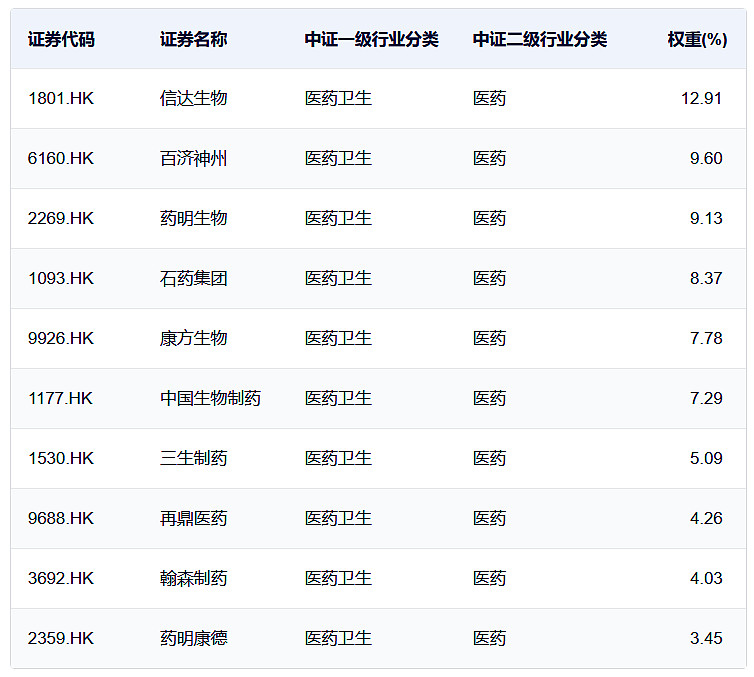Click 医药卫生 in the 9688.HK row
Viewport: 754px width, 677px height.
[338, 518]
